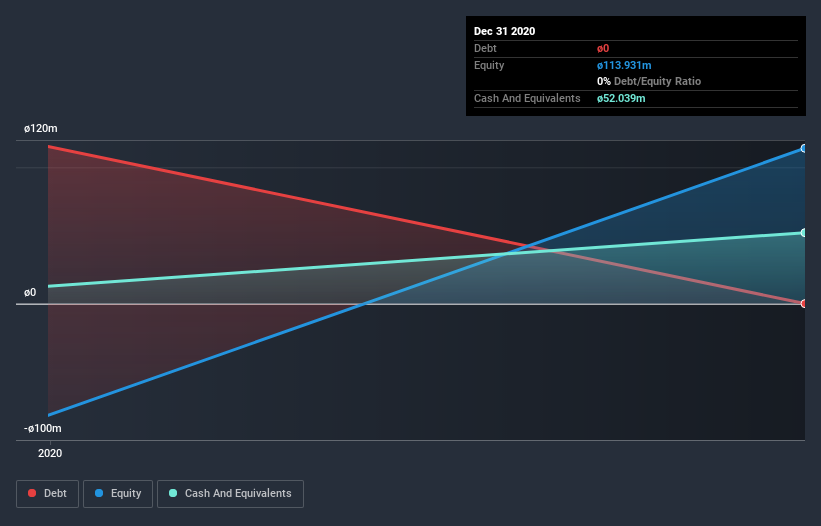Toggle the Debt series legend button
821x526 pixels.
point(47,494)
